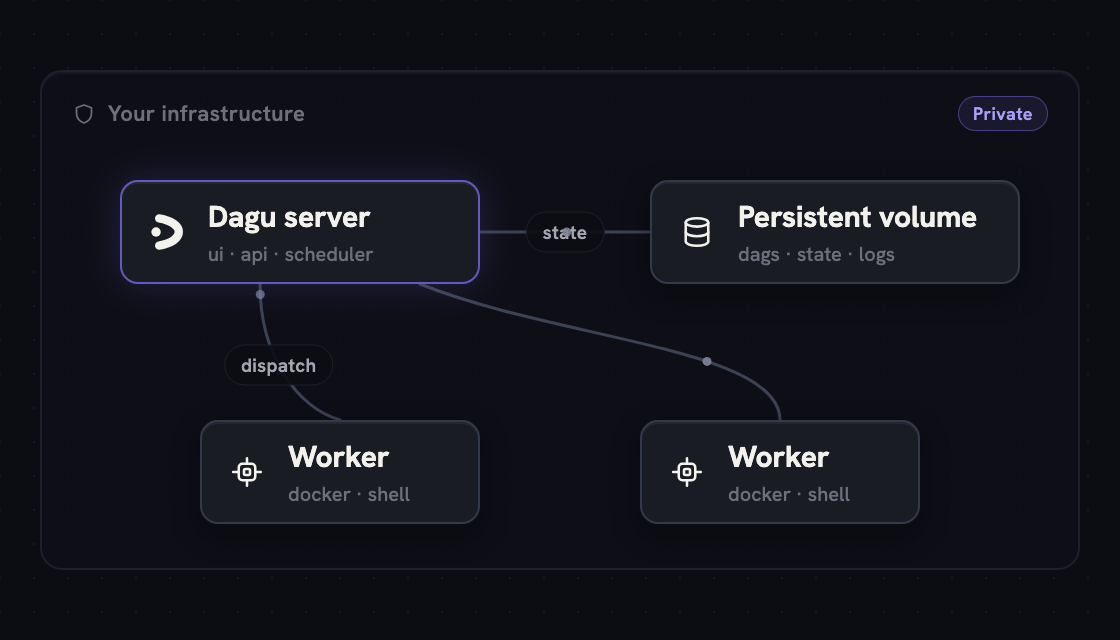Screen dimensions: 1120x640
Task: Click the state connection label
Action: (565, 232)
